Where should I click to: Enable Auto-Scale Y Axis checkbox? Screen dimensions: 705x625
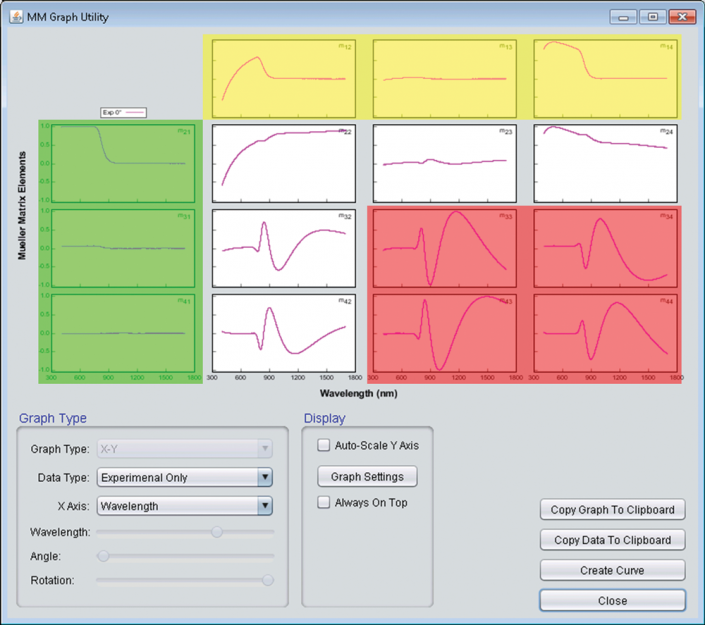pos(324,445)
